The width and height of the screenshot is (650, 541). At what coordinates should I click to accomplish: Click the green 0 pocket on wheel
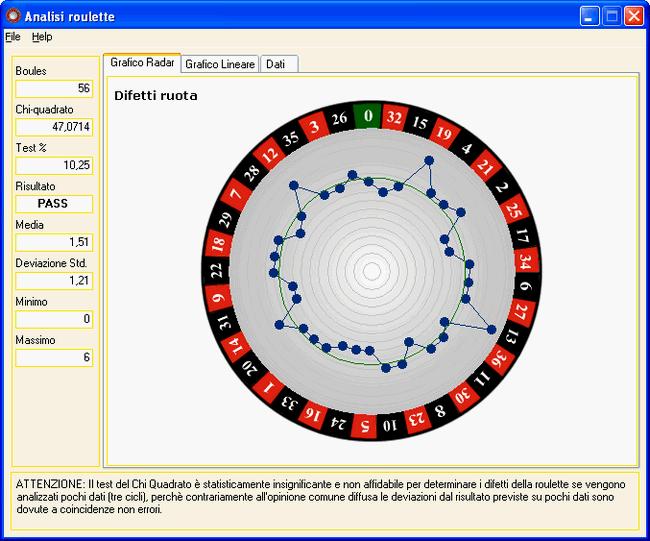click(368, 116)
